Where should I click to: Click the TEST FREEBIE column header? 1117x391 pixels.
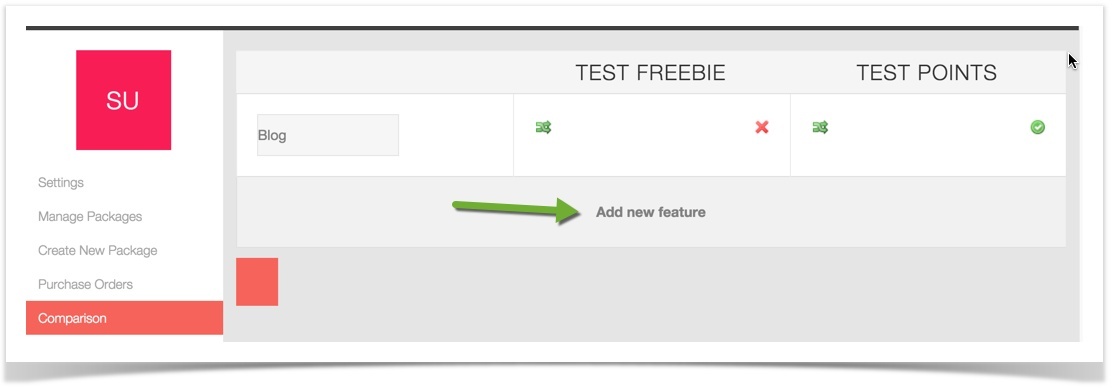click(x=650, y=73)
